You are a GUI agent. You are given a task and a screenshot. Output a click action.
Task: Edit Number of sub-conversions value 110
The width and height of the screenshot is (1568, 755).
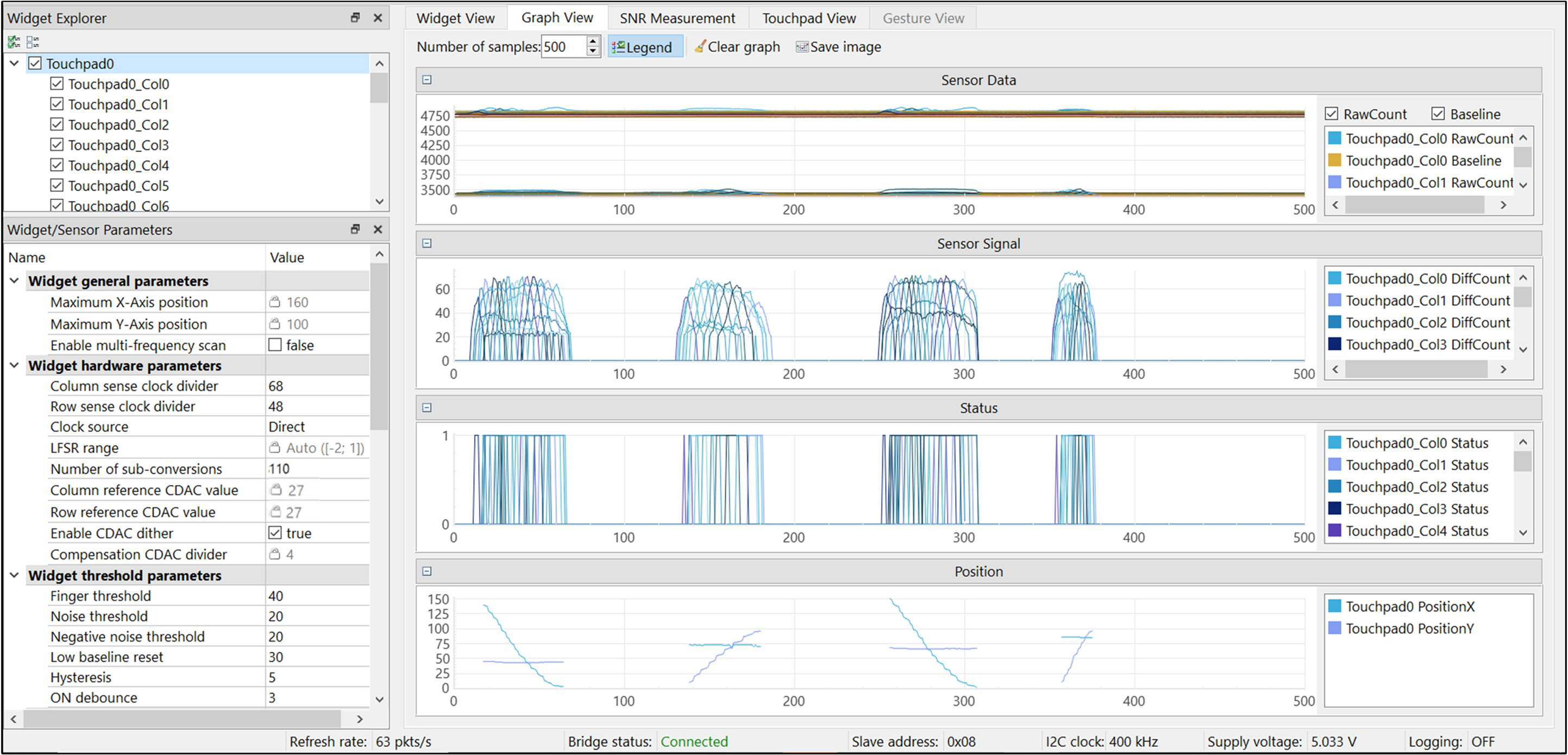tap(317, 468)
